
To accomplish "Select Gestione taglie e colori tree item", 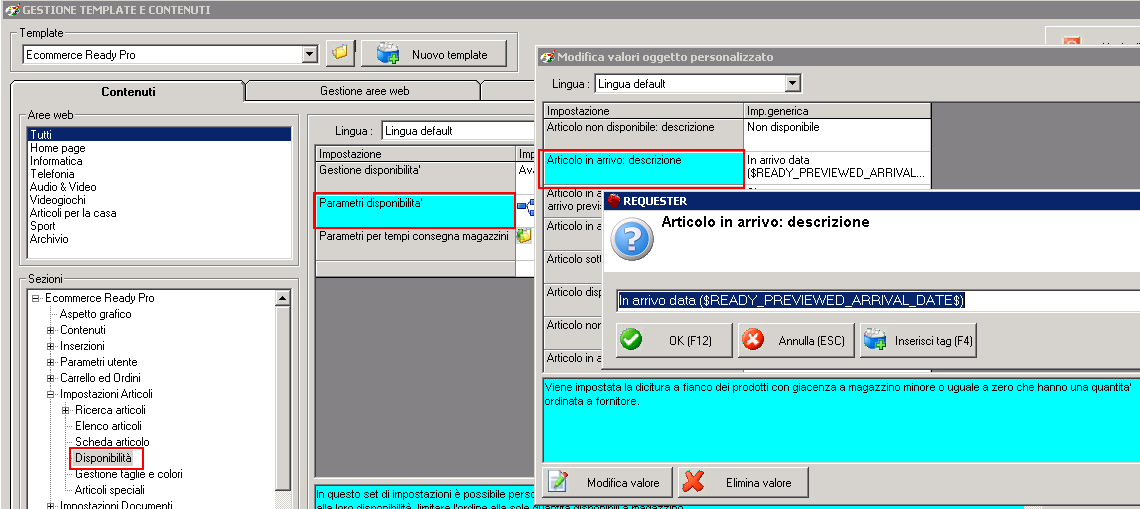I will pos(129,474).
